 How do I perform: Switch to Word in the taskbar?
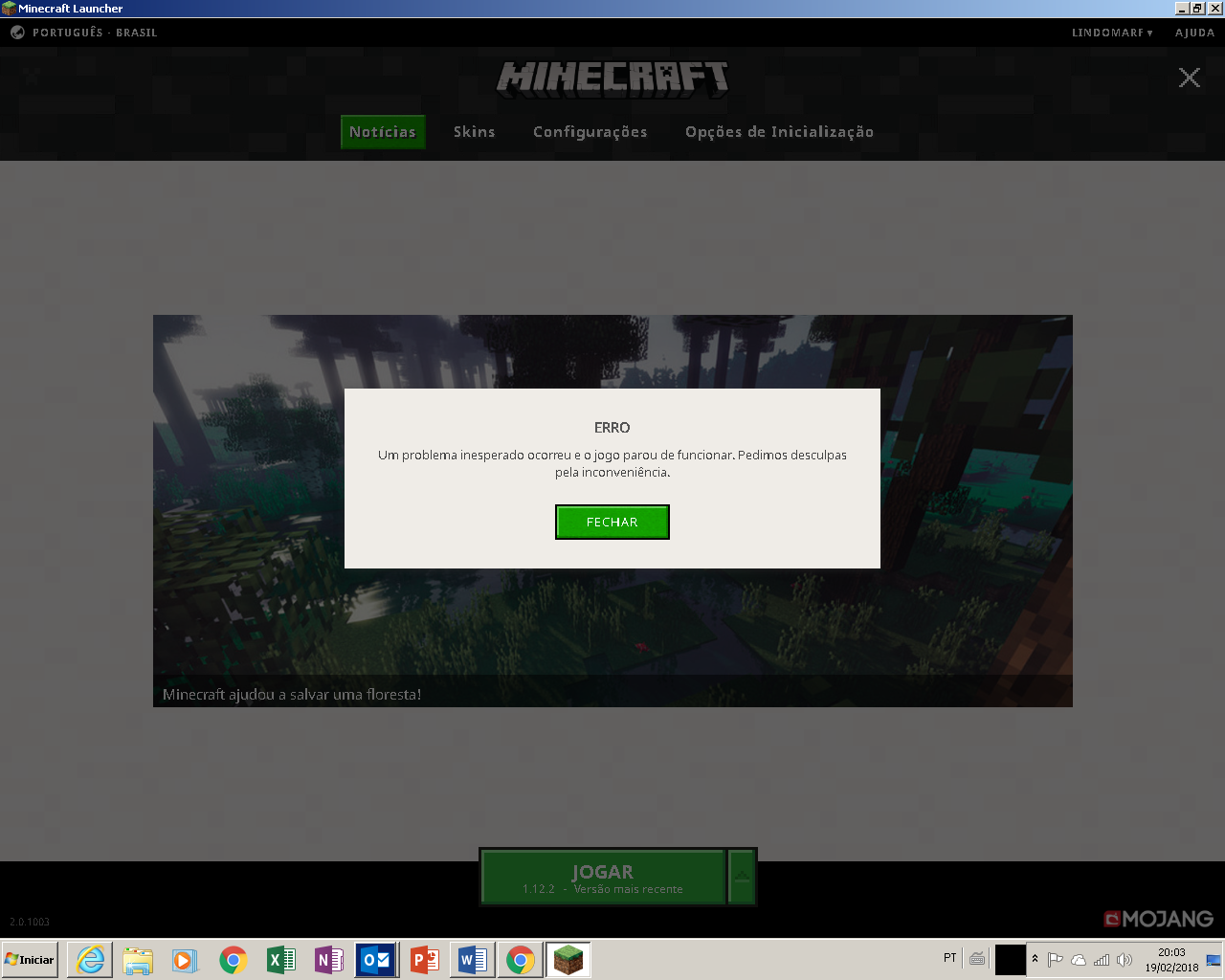[x=473, y=960]
